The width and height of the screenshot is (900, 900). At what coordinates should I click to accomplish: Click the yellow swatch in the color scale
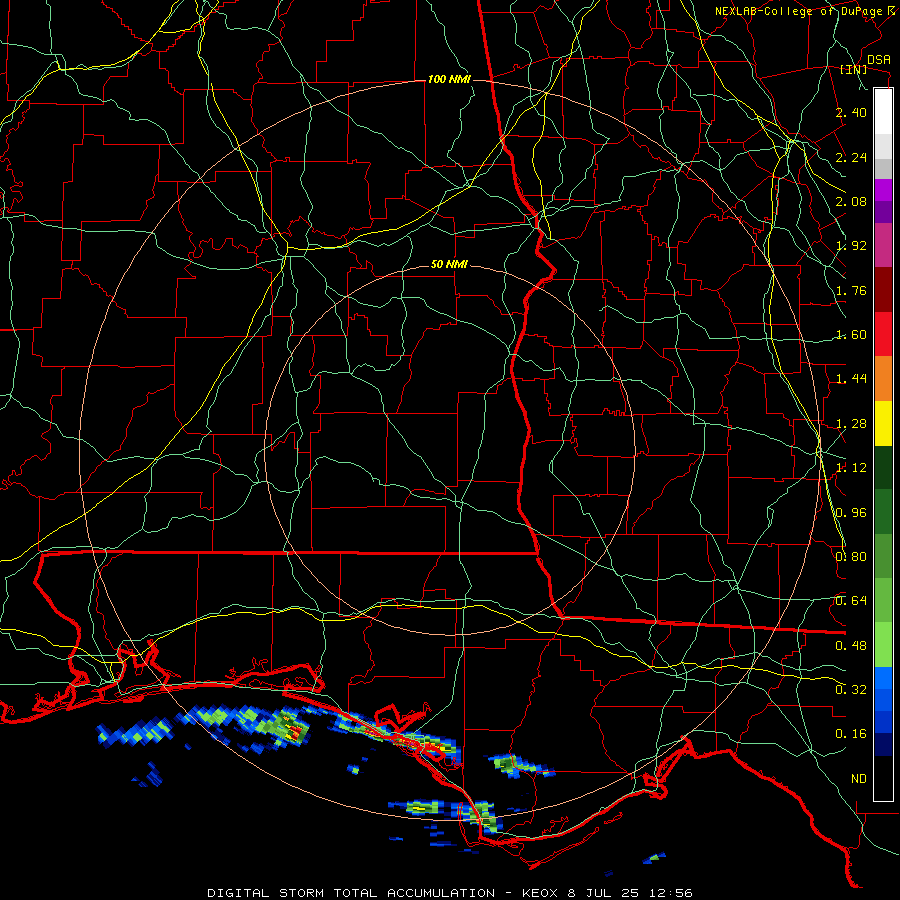(x=883, y=424)
